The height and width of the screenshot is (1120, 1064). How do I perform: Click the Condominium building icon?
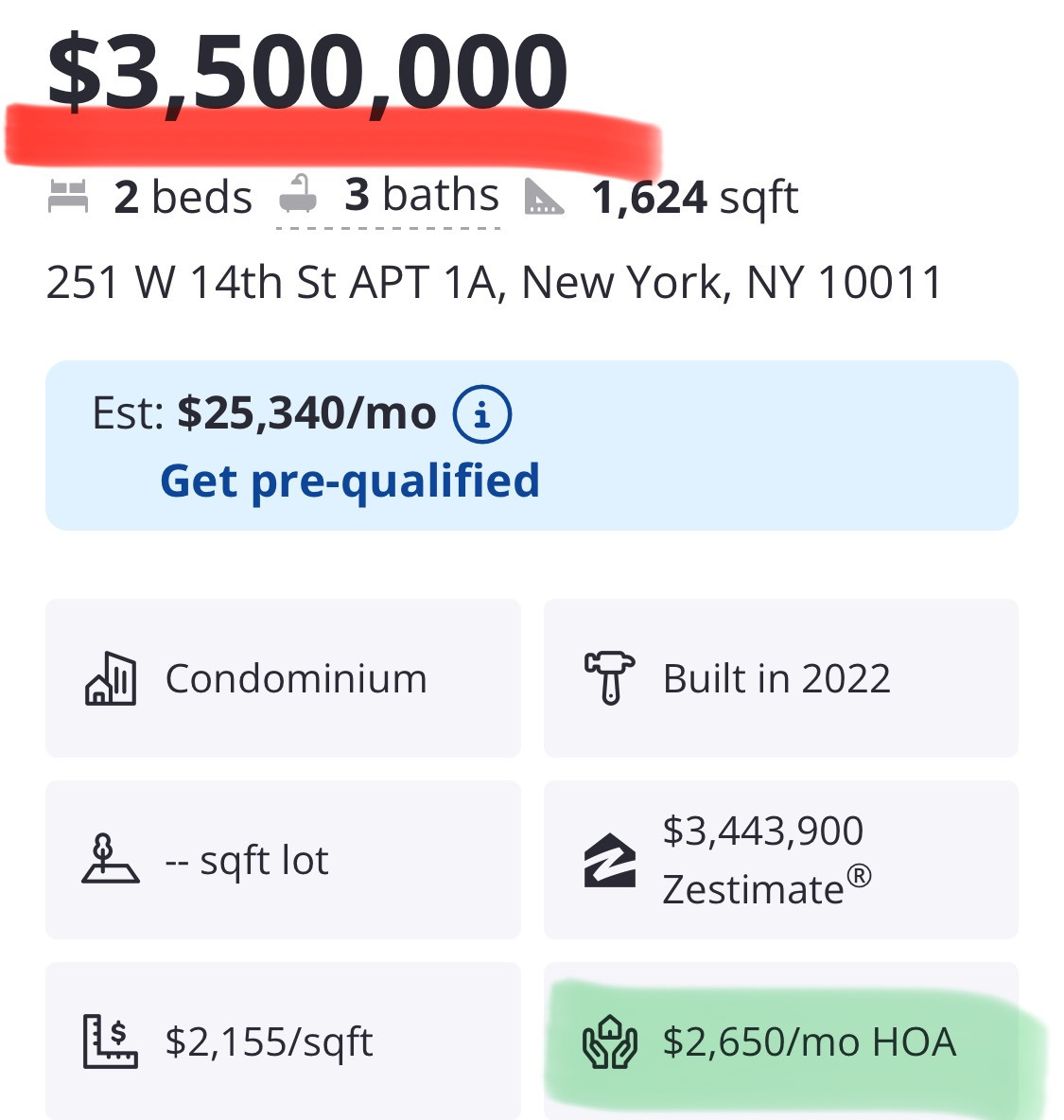click(111, 679)
